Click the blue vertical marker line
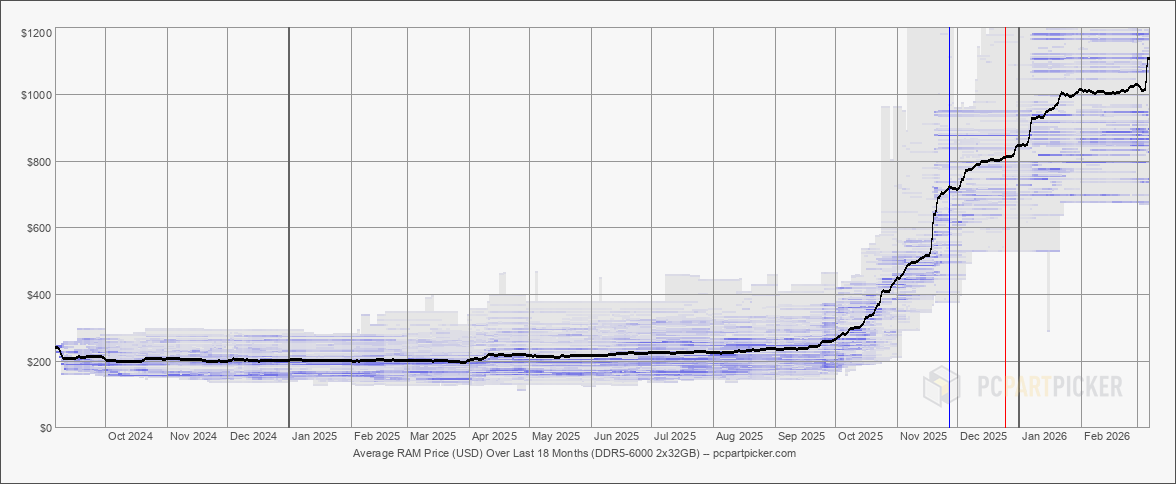Viewport: 1176px width, 484px height. tap(950, 227)
